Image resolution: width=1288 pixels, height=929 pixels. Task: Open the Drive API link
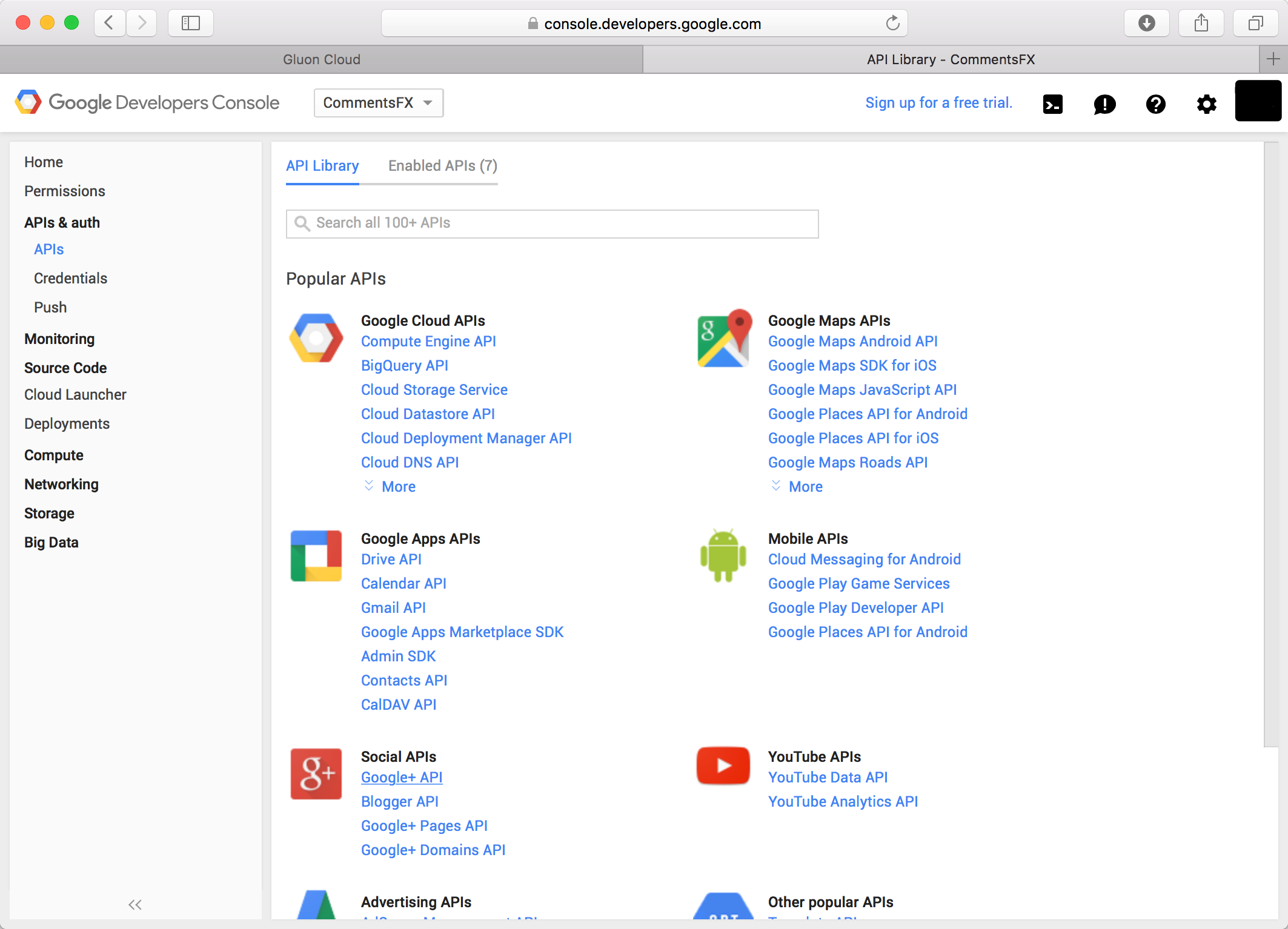[x=391, y=559]
